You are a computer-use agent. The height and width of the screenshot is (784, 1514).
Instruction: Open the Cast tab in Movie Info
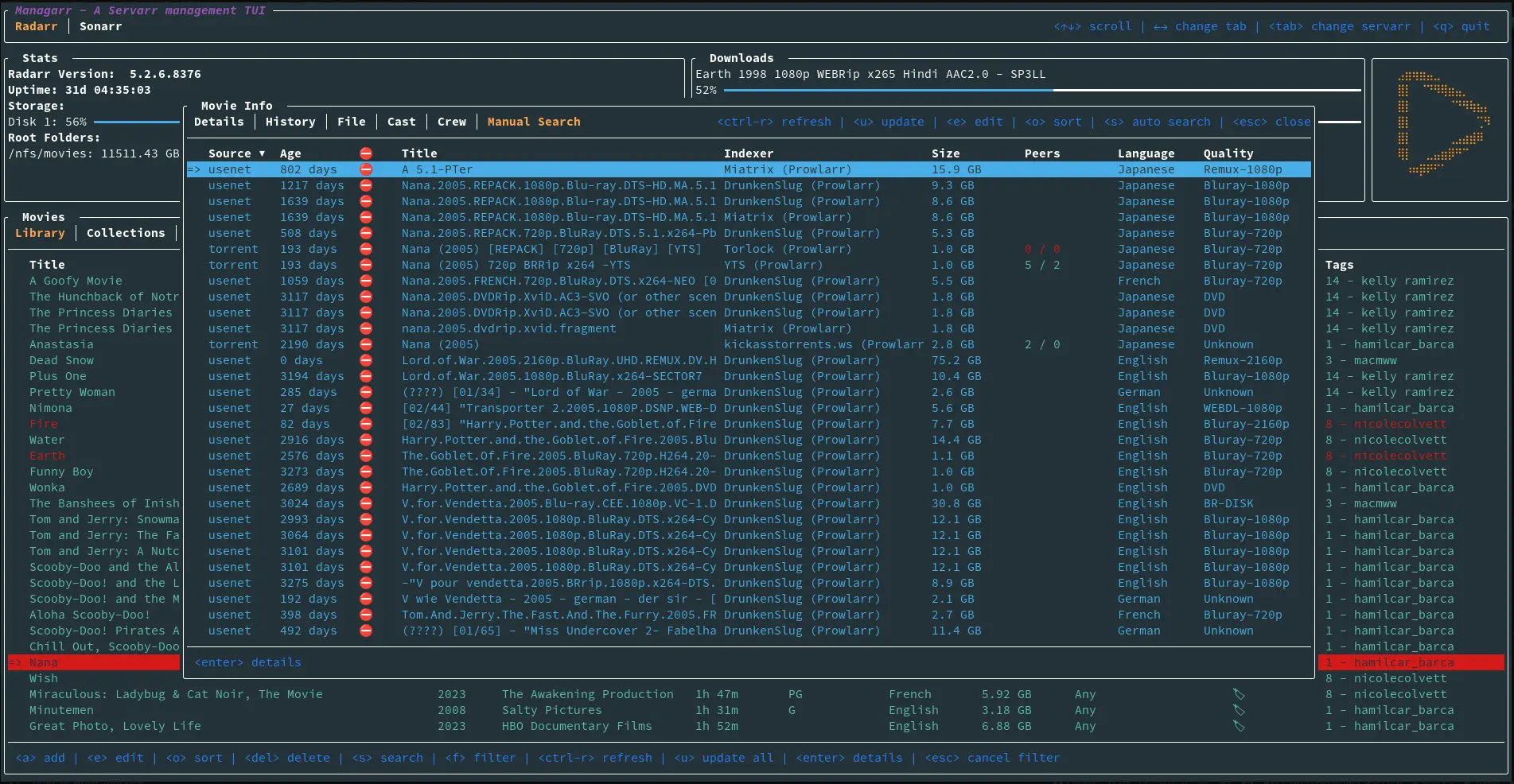[x=401, y=122]
